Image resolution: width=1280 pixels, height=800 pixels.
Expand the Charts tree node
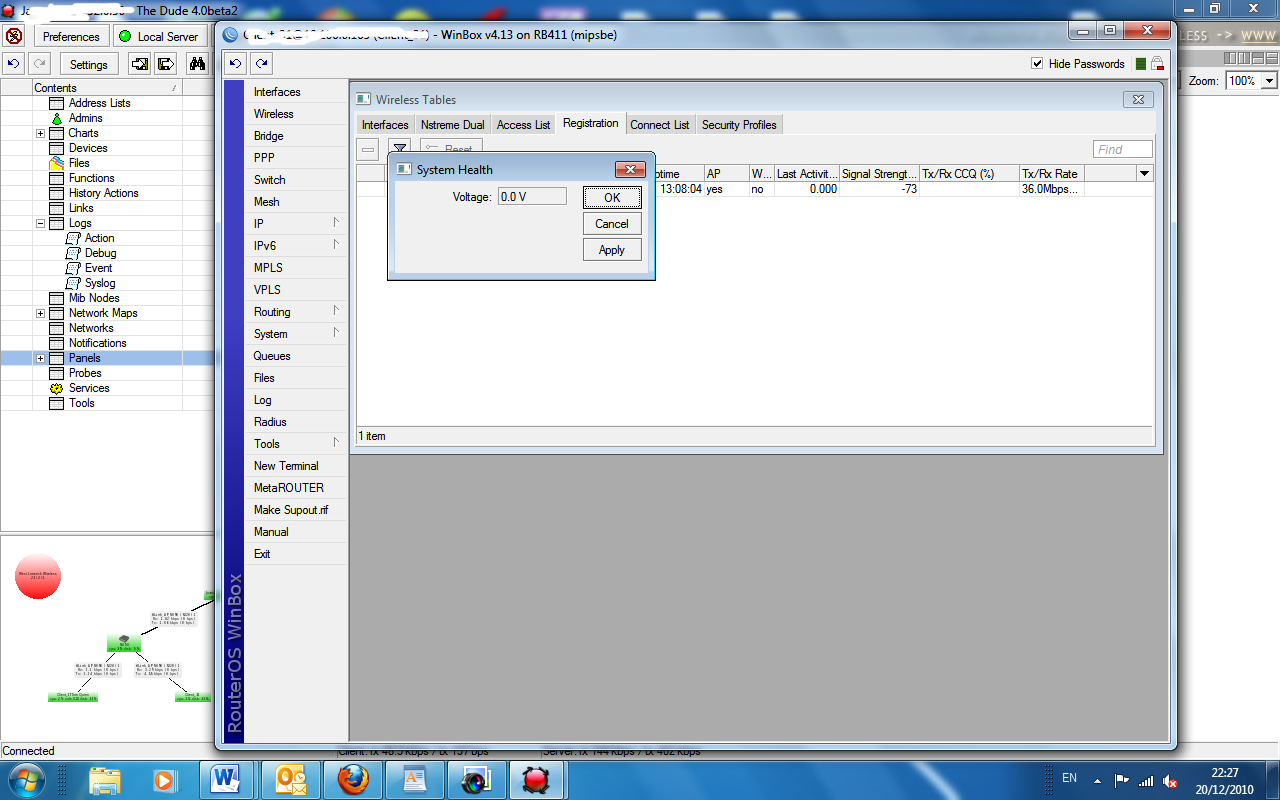click(40, 133)
